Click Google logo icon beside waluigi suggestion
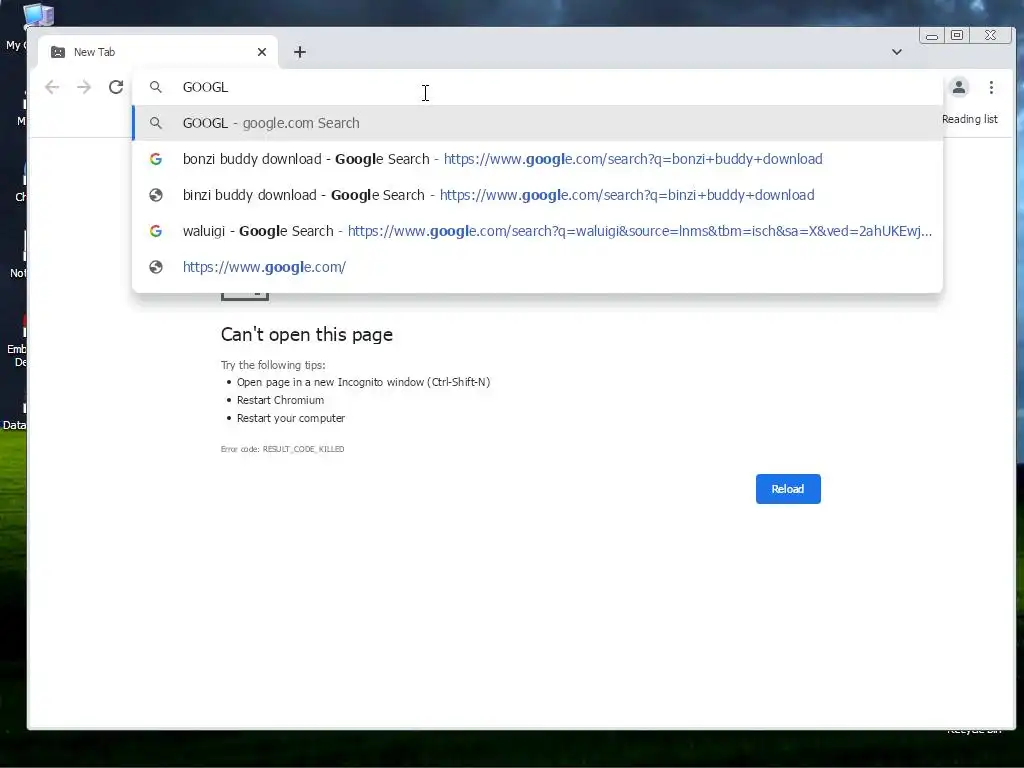Screen dimensions: 1024x768 pyautogui.click(x=155, y=231)
